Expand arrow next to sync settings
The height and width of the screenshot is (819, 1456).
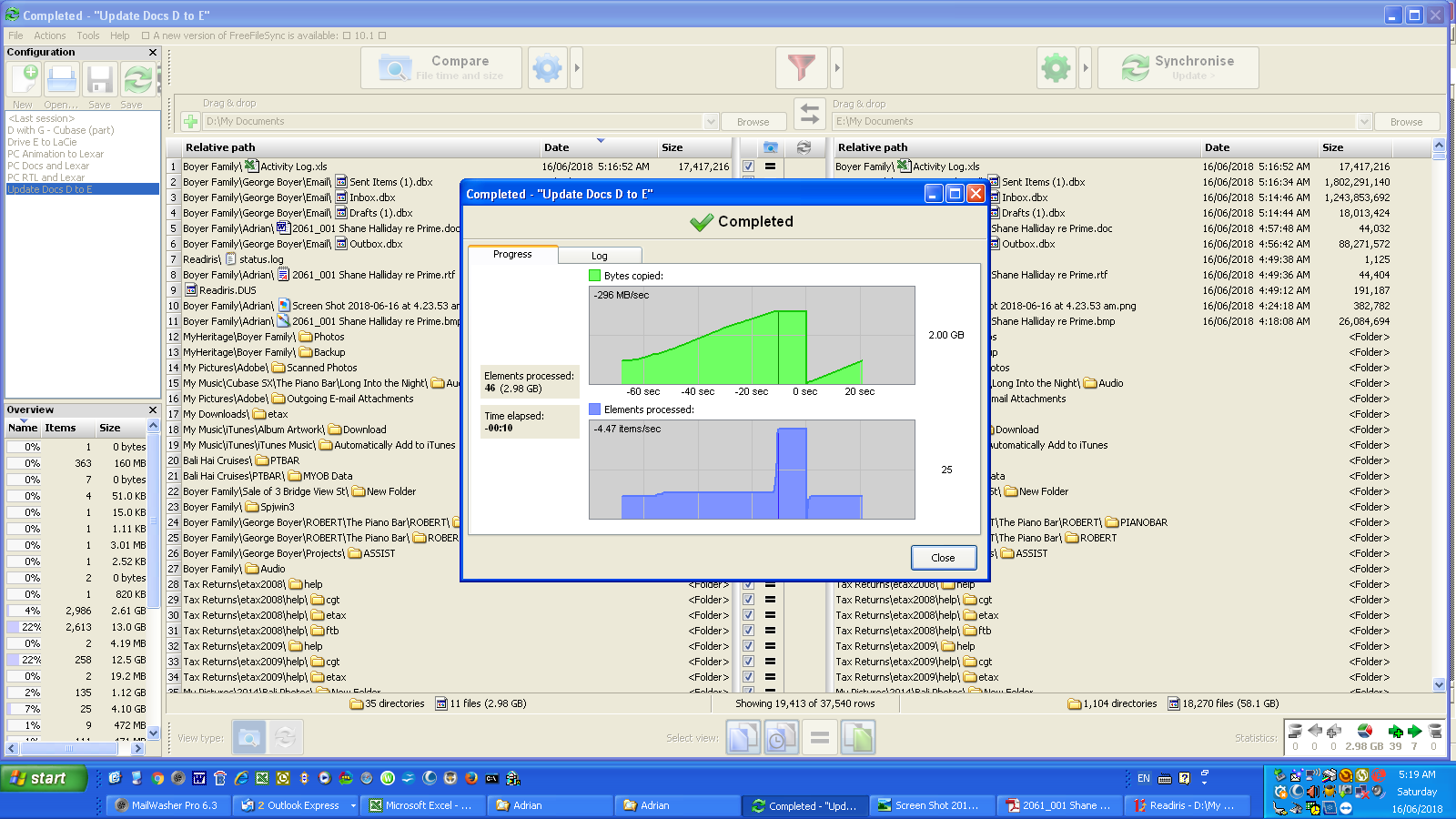pos(1085,68)
